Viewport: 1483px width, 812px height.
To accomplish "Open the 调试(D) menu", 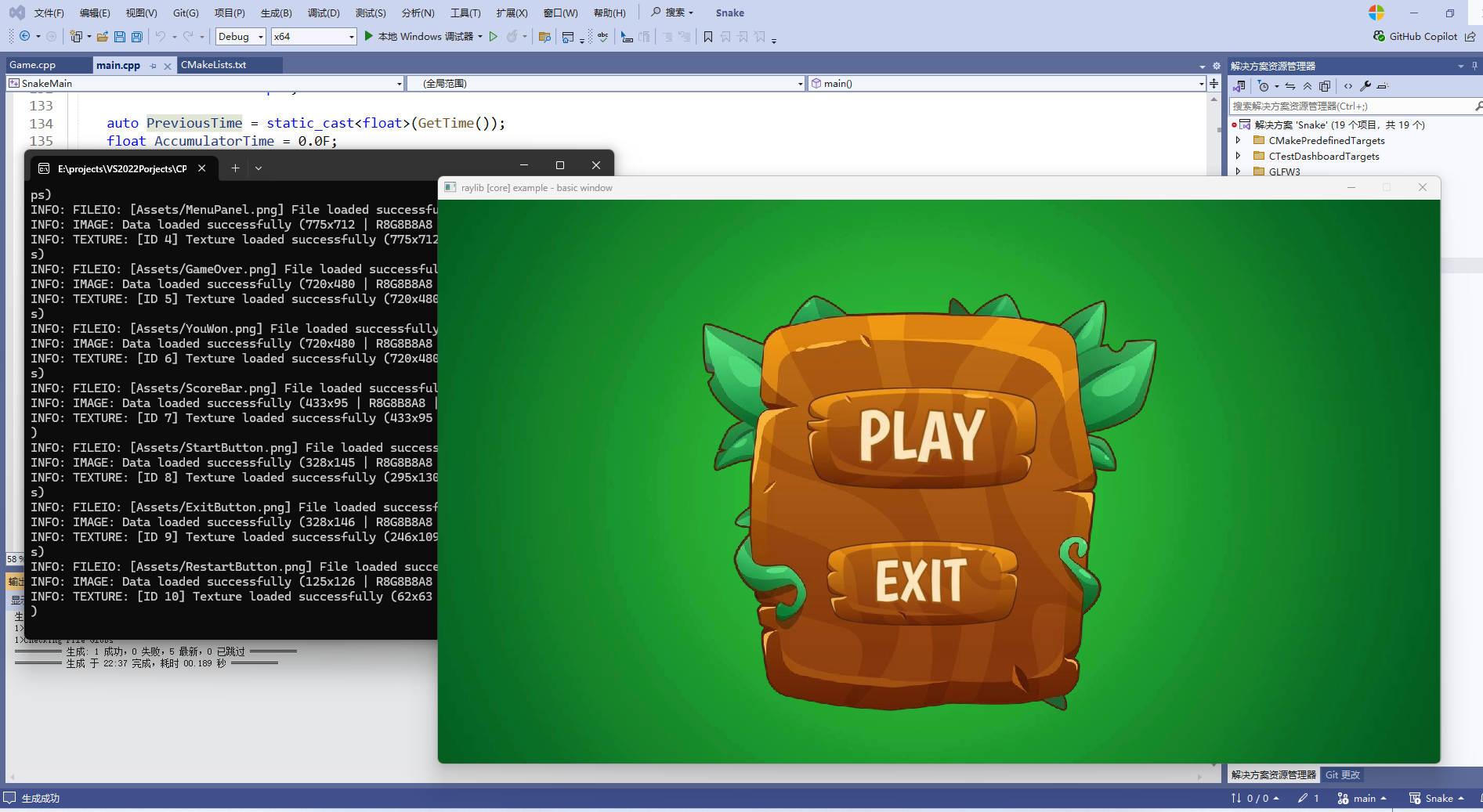I will pos(324,13).
